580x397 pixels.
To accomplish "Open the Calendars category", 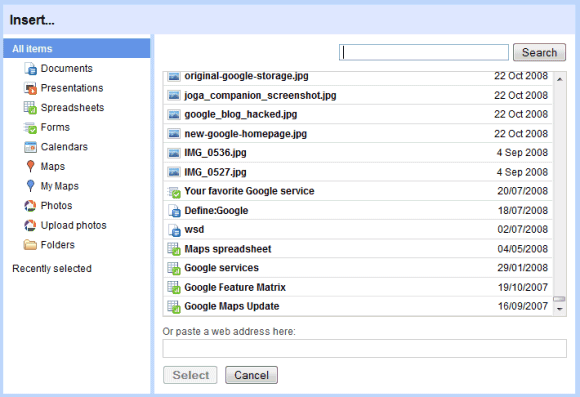I will 64,147.
